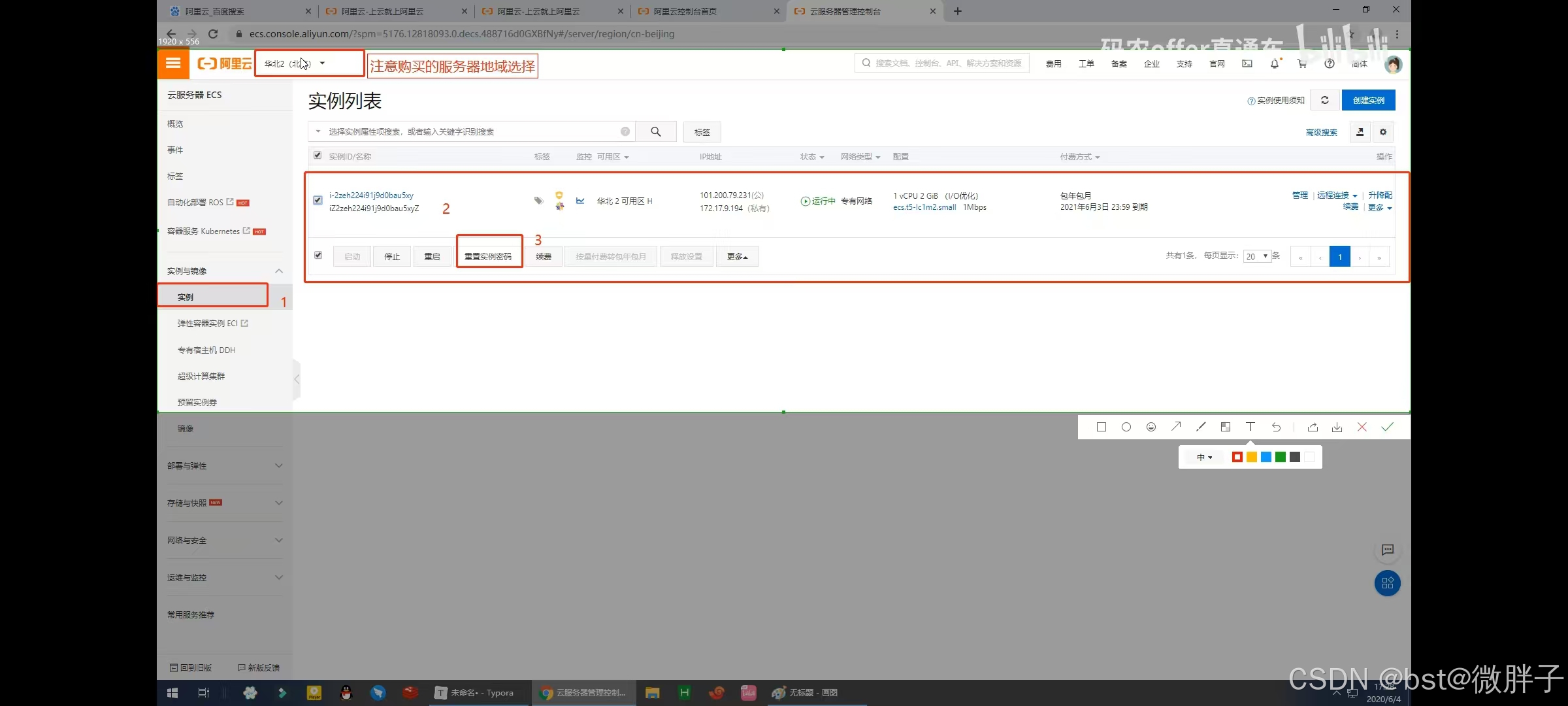Image resolution: width=1568 pixels, height=706 pixels.
Task: Switch to 阿里云控制台首页 browser tab
Action: [685, 11]
